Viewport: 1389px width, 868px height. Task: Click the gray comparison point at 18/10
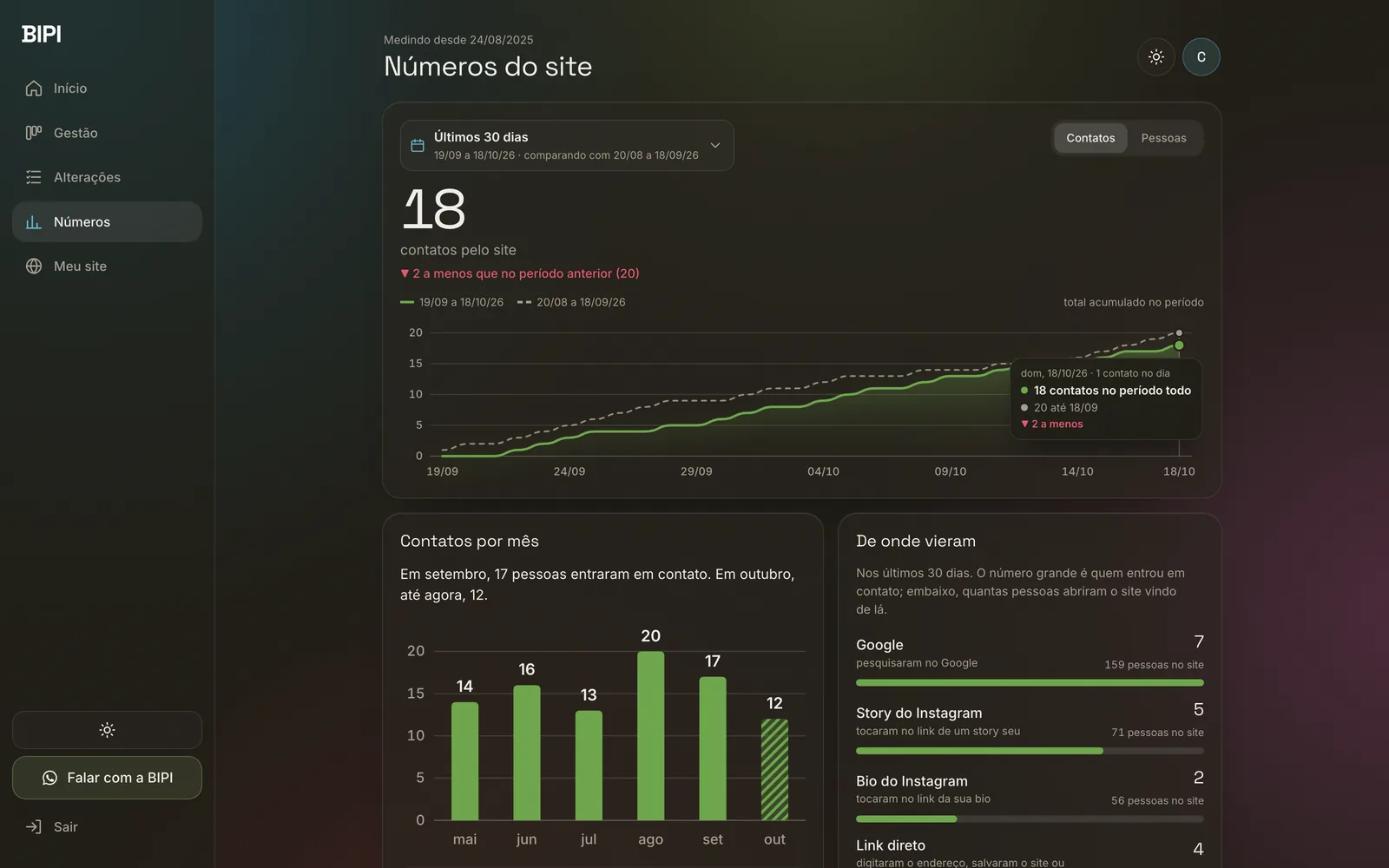click(x=1179, y=333)
